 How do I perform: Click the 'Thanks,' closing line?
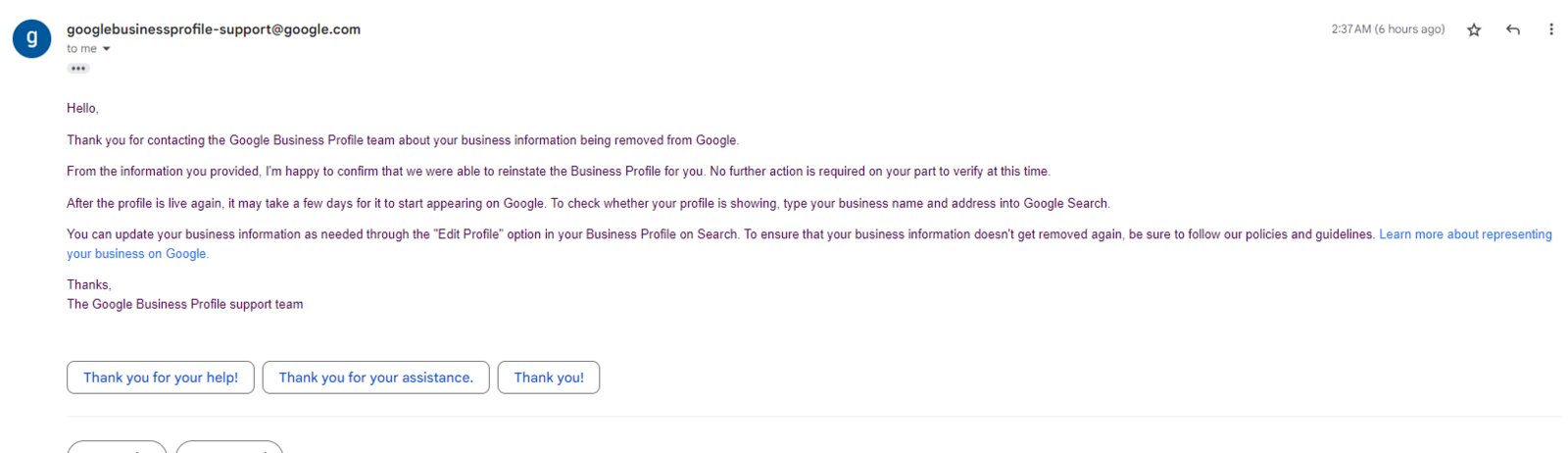pyautogui.click(x=89, y=284)
